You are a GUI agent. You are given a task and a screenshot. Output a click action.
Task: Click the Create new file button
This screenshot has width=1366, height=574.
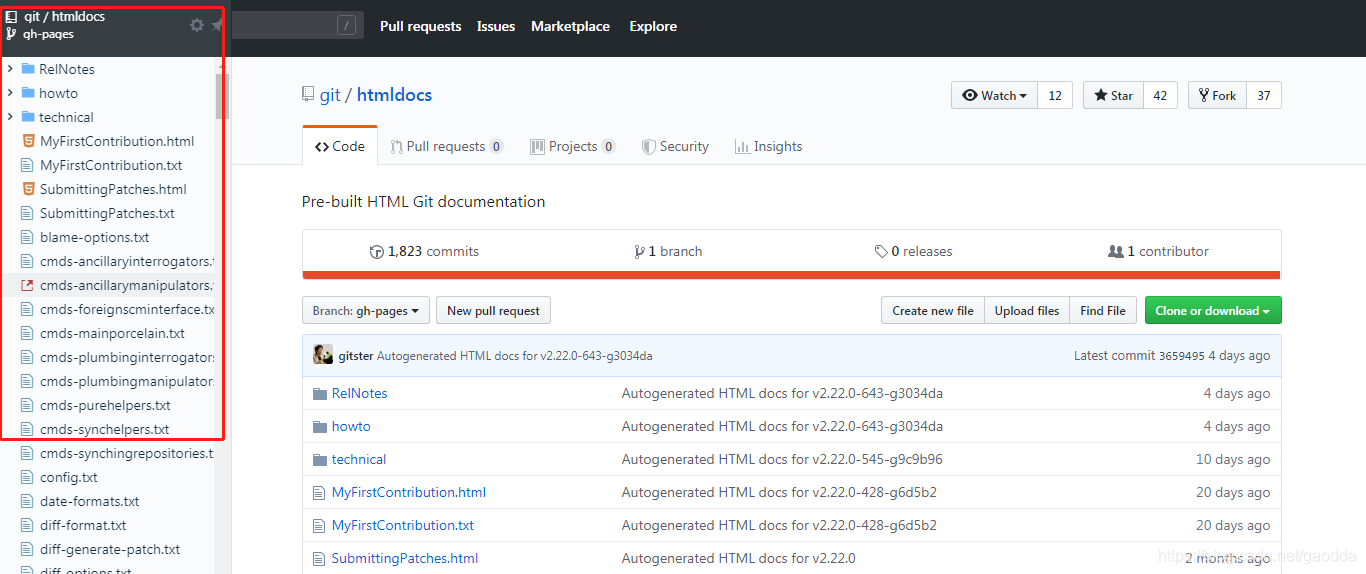(933, 311)
